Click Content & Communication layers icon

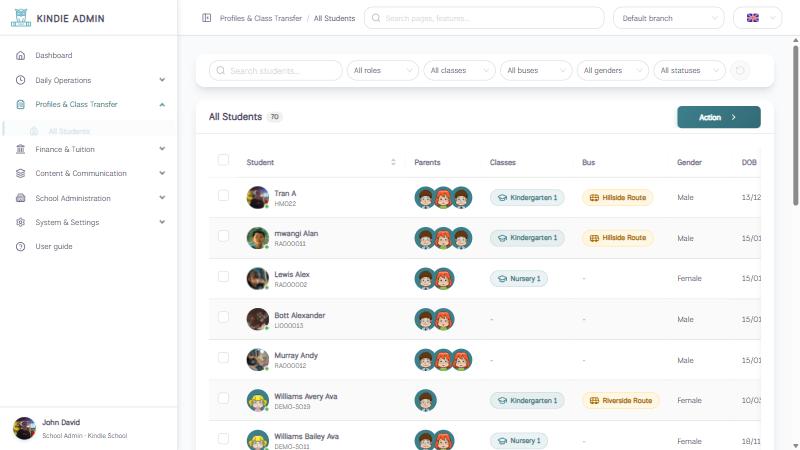(x=20, y=173)
